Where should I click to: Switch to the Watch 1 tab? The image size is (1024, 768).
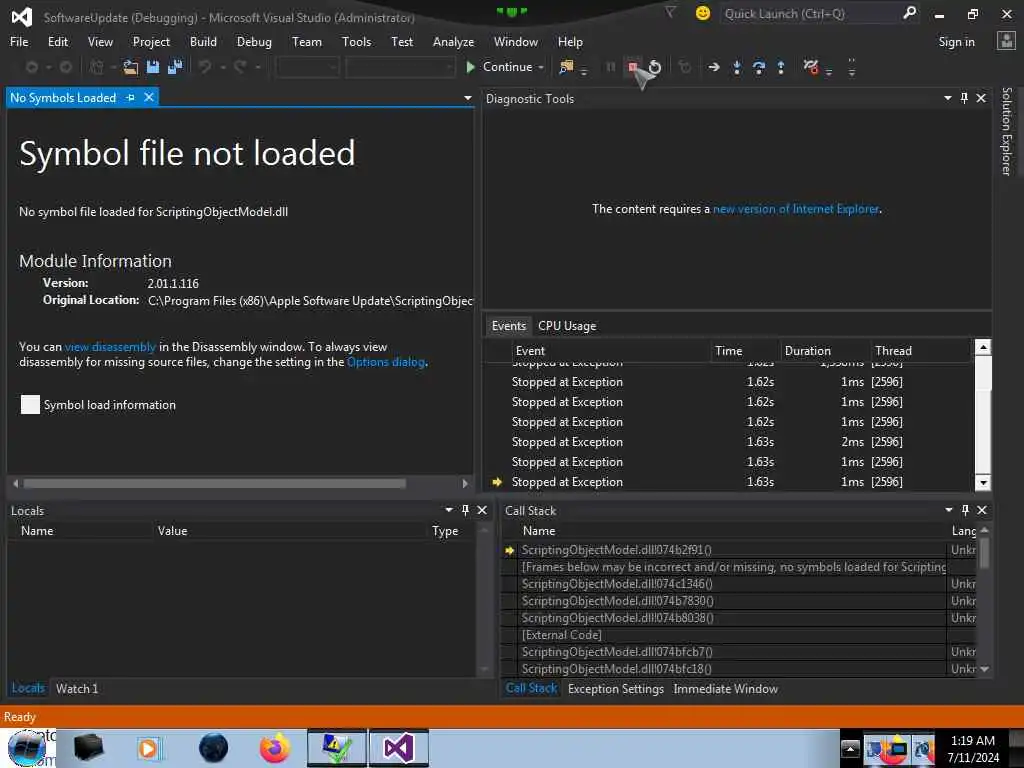pos(77,688)
